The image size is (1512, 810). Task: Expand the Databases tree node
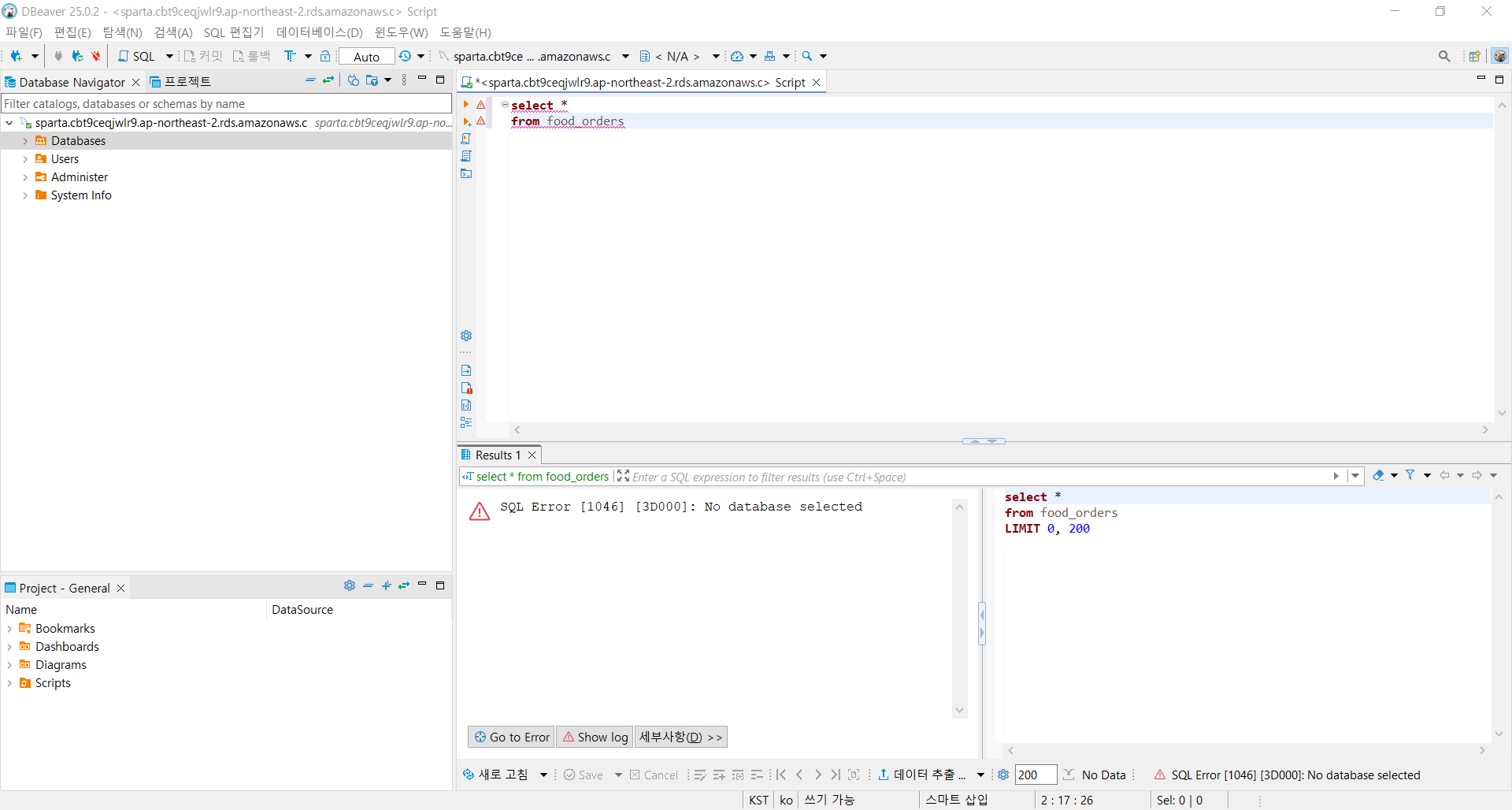click(25, 141)
